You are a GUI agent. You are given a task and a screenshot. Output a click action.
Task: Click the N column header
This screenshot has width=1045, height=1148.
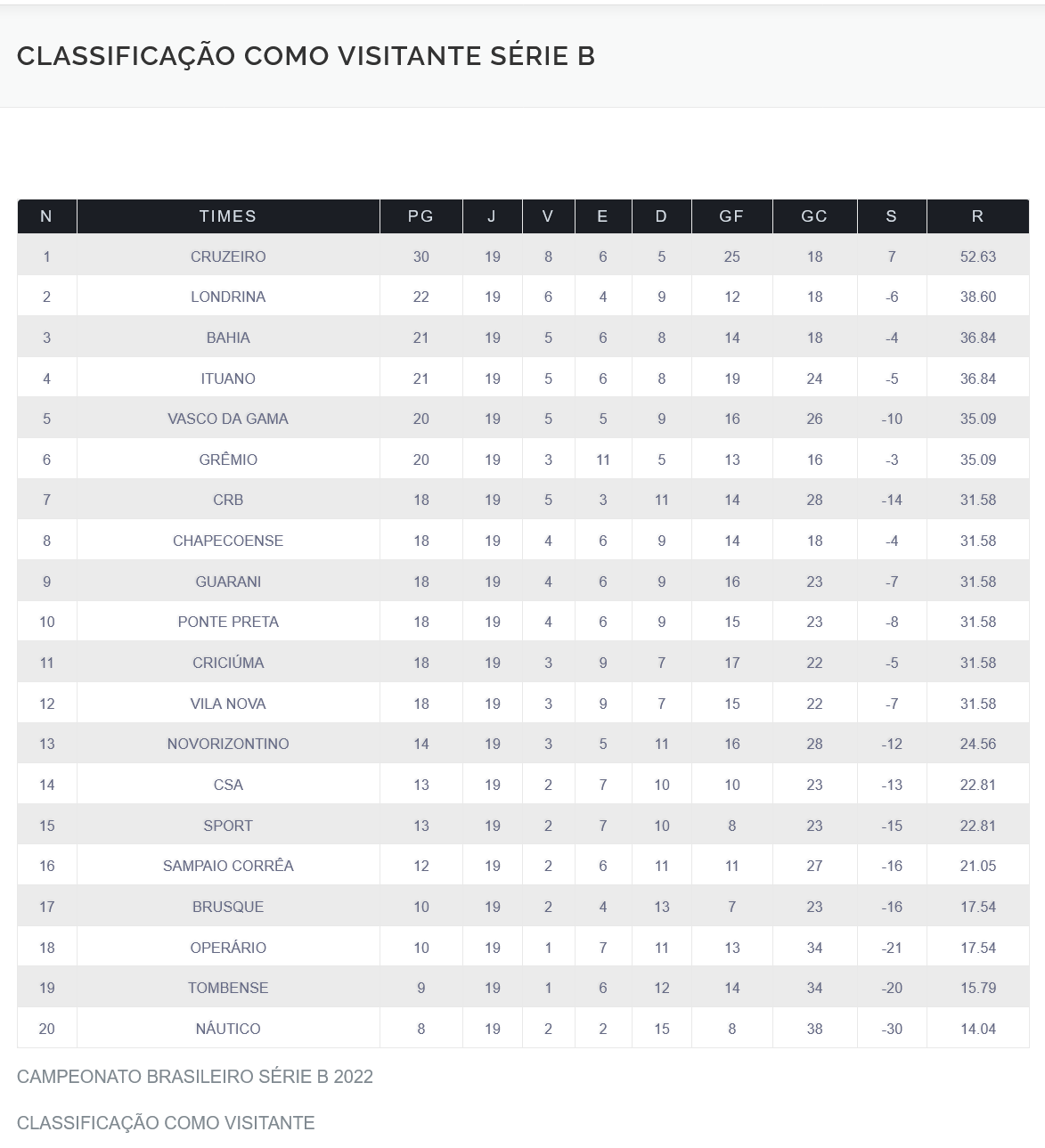click(46, 216)
